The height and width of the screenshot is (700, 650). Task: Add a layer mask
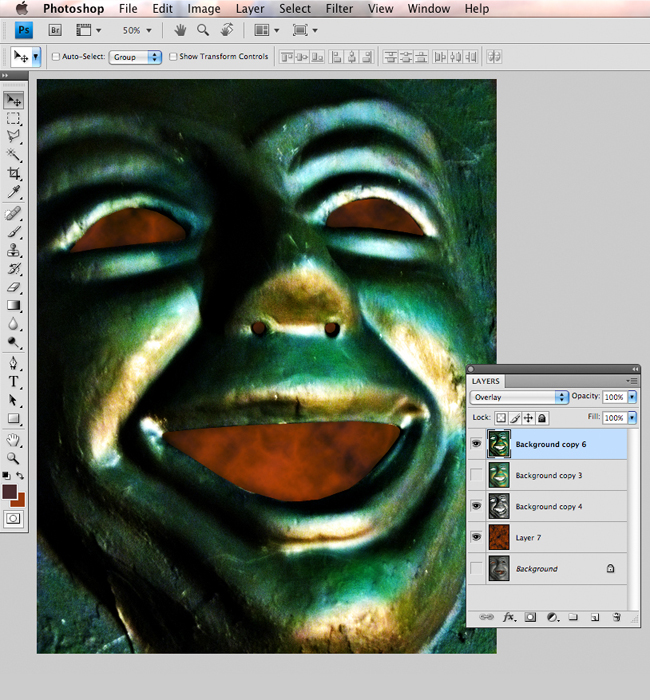click(530, 617)
